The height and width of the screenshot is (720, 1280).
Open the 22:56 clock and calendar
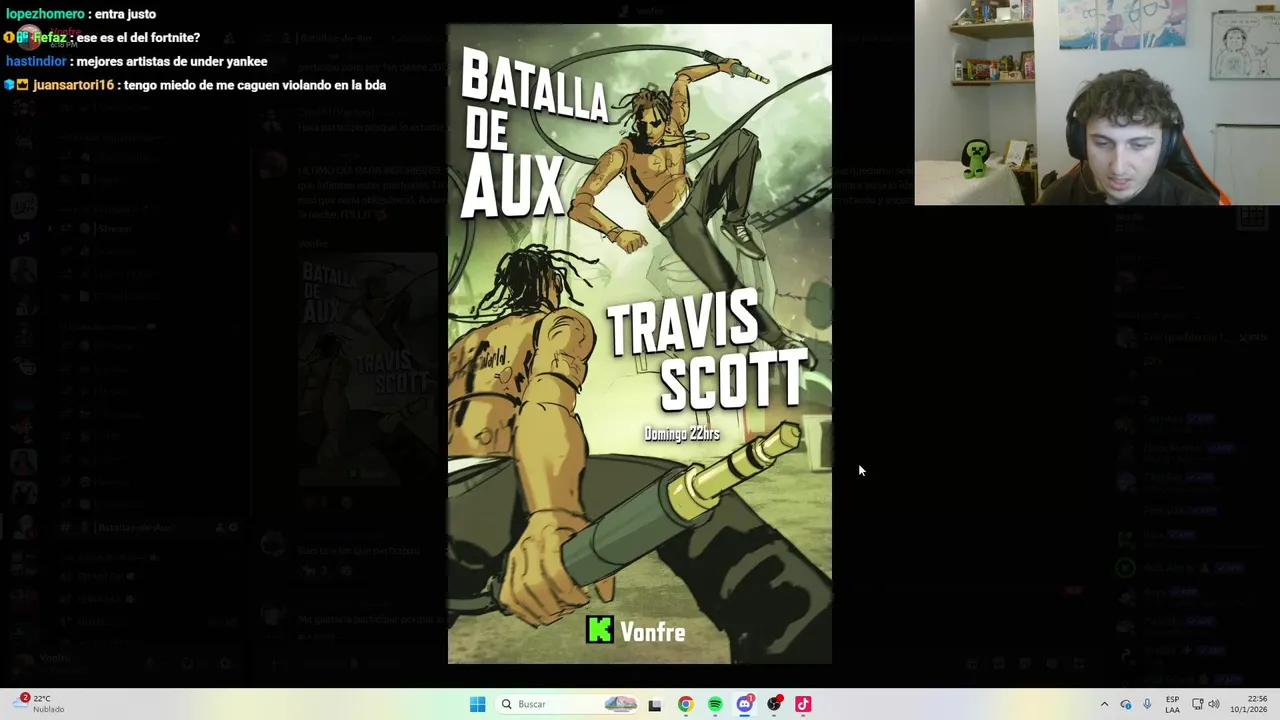pos(1249,704)
